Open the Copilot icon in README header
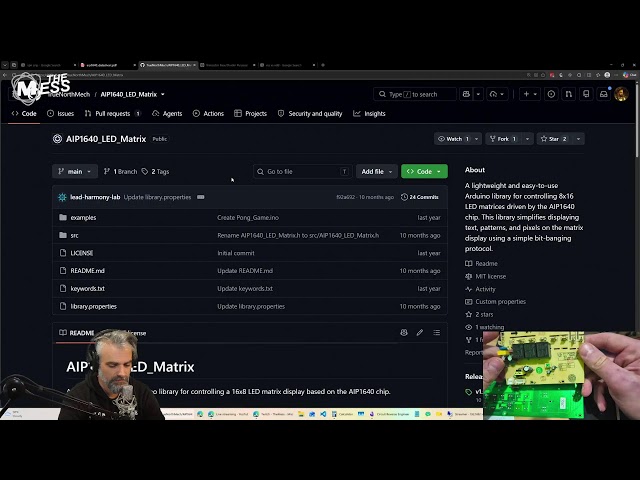 pyautogui.click(x=404, y=333)
